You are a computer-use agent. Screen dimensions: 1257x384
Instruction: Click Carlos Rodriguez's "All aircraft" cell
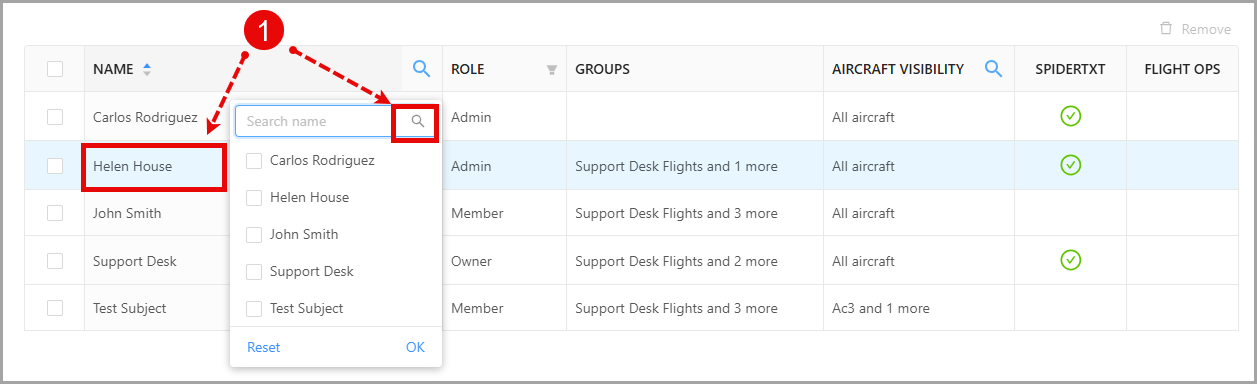point(863,117)
